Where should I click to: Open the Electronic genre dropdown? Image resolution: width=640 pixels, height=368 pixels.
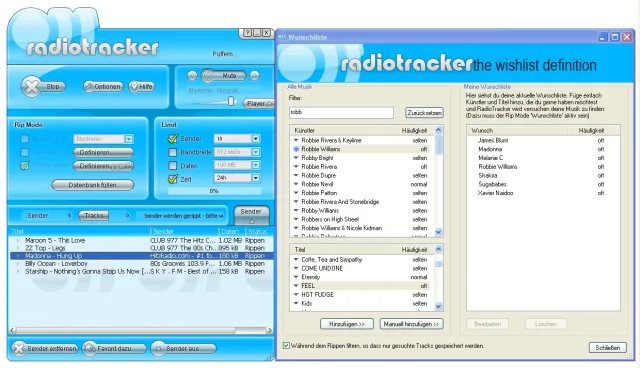(129, 139)
